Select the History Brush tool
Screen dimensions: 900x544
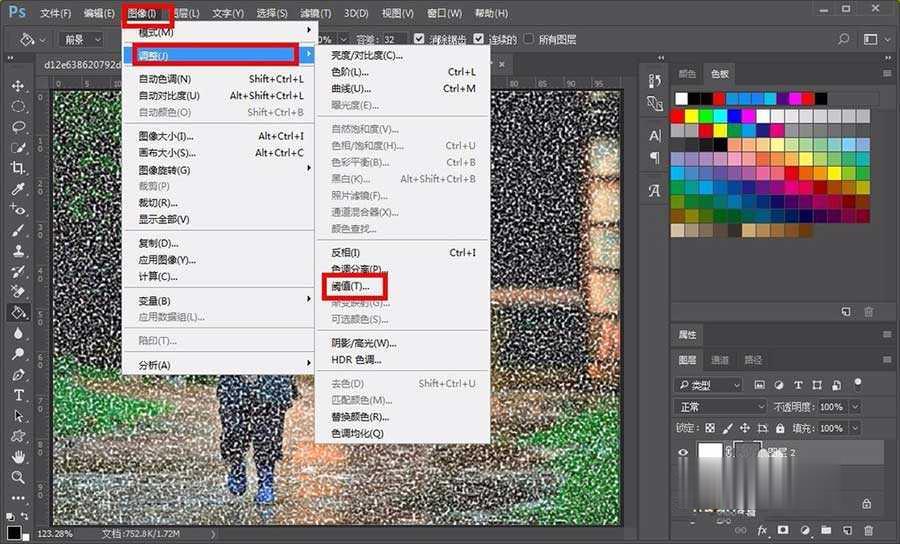coord(18,271)
